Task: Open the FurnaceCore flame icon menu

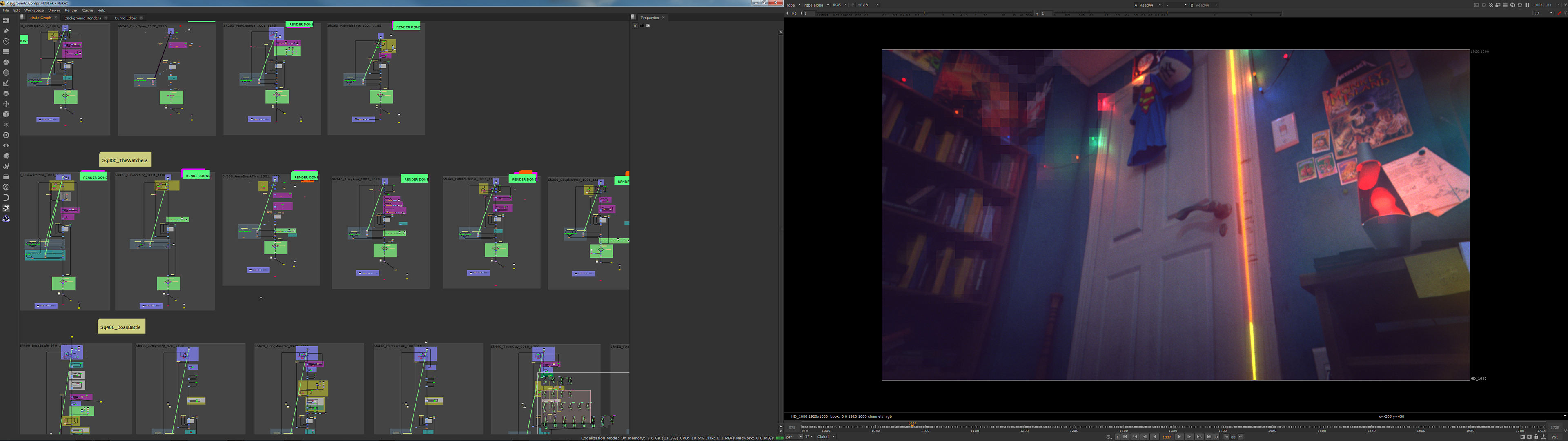Action: 6,187
